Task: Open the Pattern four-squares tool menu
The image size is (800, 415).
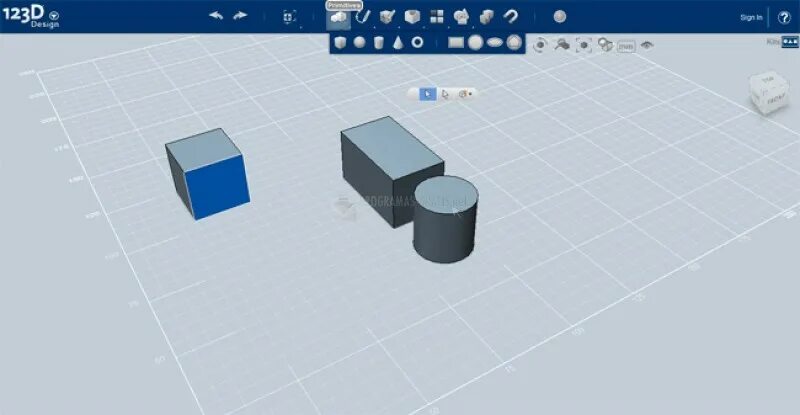Action: [x=437, y=17]
